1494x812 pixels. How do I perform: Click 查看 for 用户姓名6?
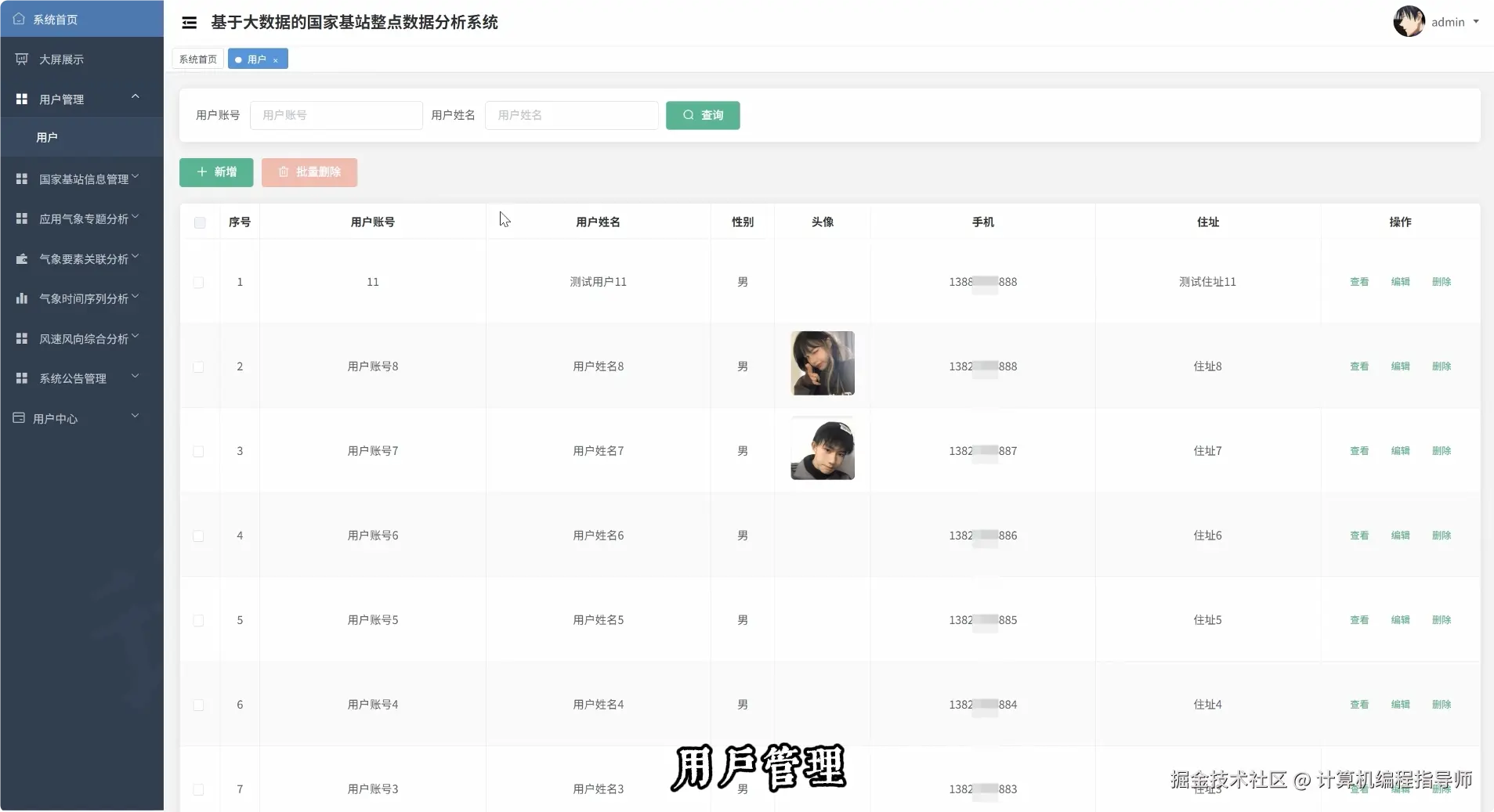click(1359, 536)
